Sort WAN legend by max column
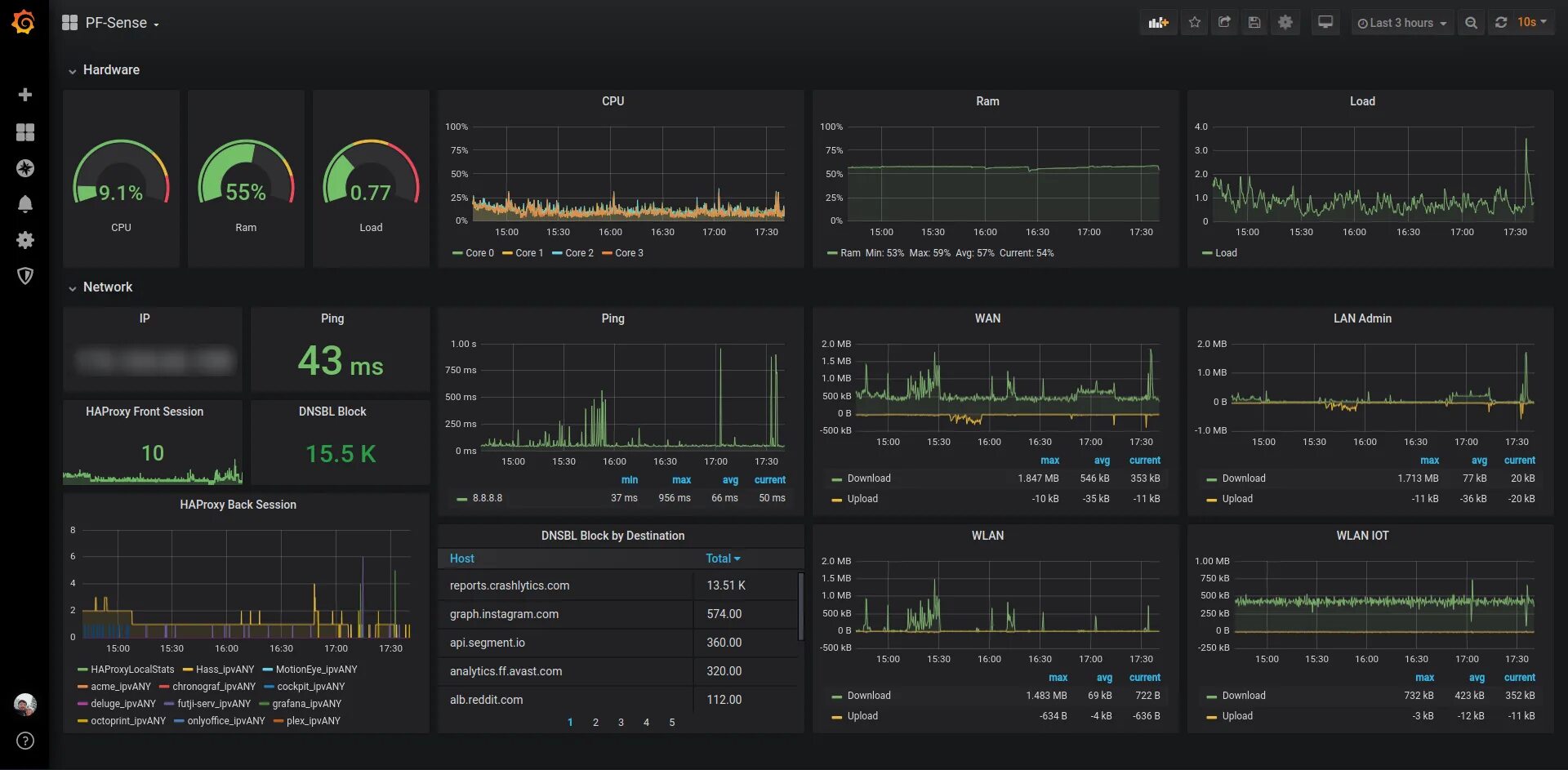The height and width of the screenshot is (770, 1568). coord(1049,461)
